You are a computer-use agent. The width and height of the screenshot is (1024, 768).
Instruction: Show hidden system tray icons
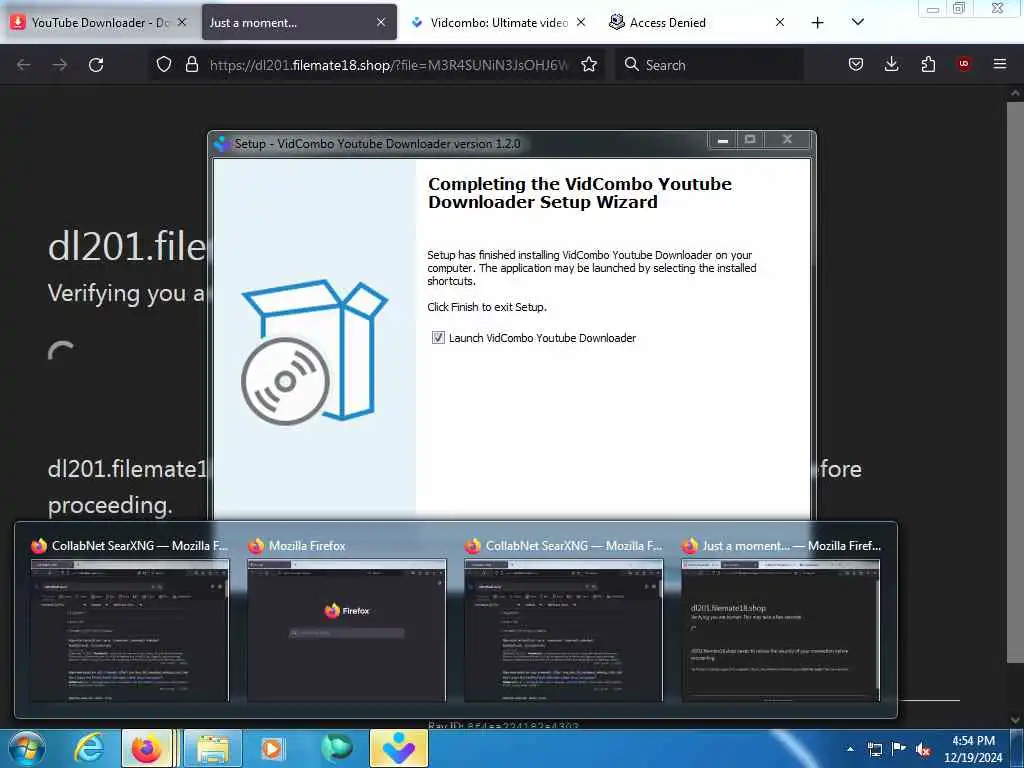click(x=850, y=749)
